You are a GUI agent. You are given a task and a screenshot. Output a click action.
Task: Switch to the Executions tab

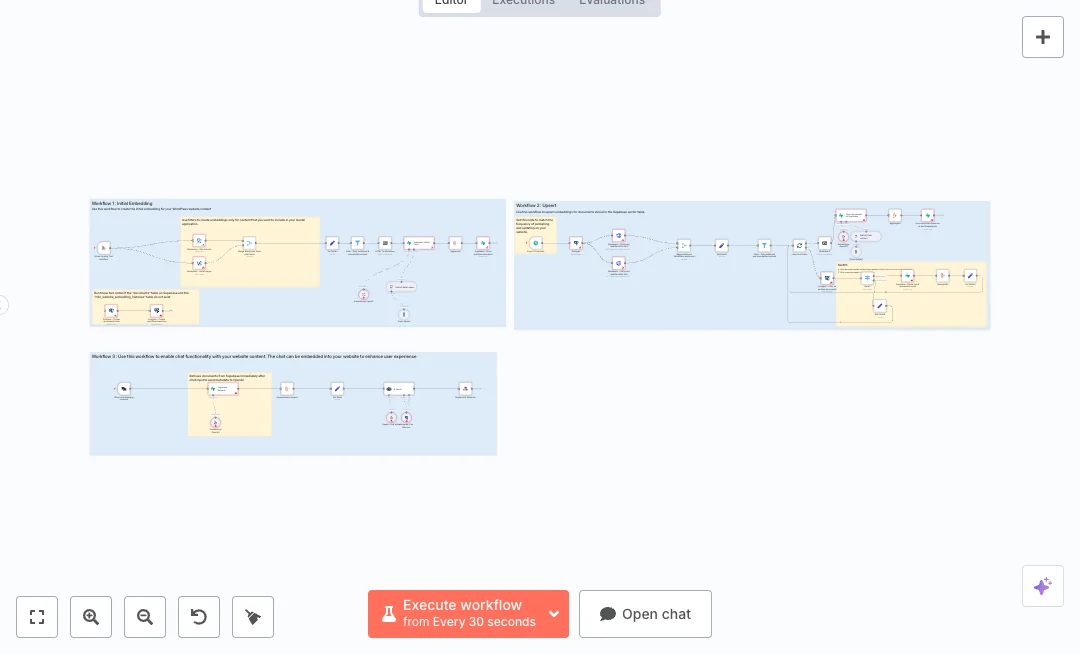coord(523,3)
